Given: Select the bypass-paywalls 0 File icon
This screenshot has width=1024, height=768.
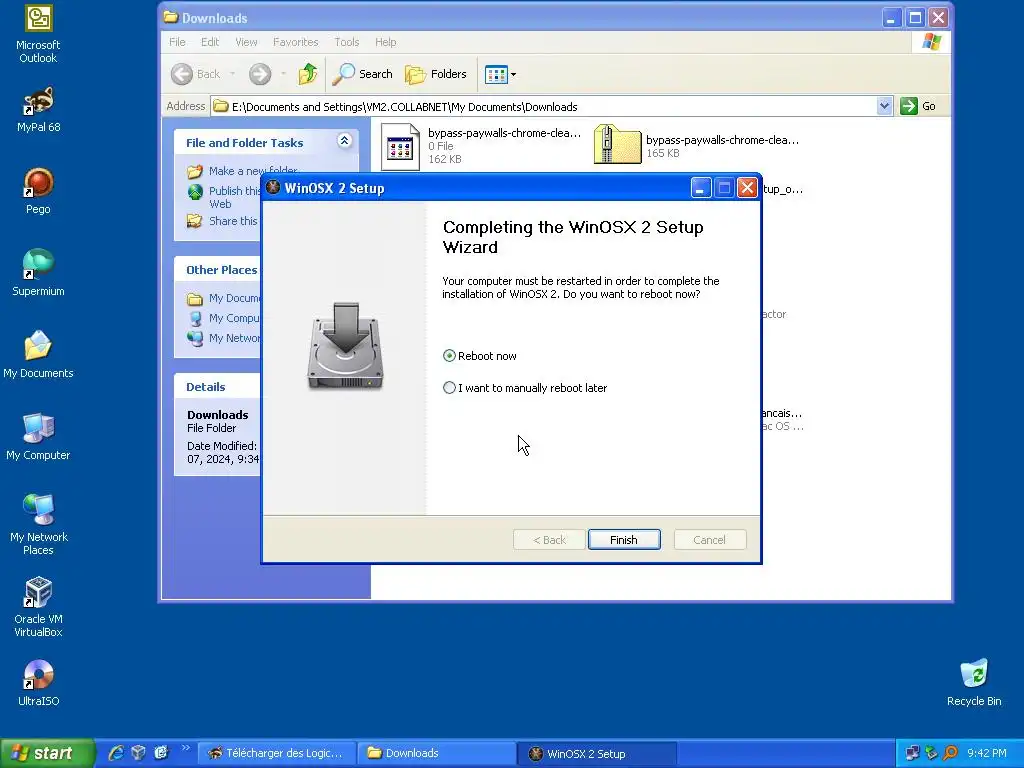Looking at the screenshot, I should click(400, 146).
